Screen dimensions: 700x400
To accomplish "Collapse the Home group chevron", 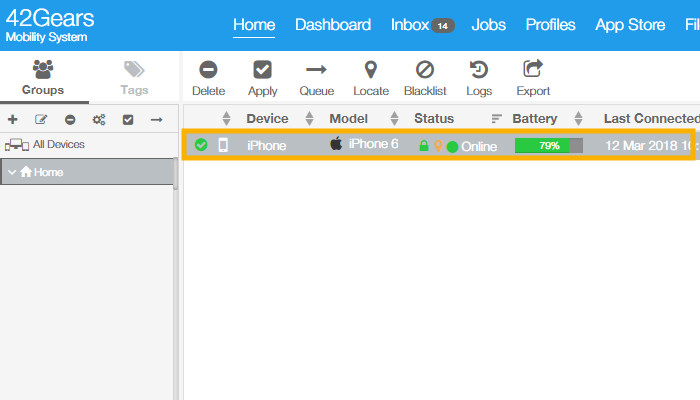I will (x=12, y=172).
